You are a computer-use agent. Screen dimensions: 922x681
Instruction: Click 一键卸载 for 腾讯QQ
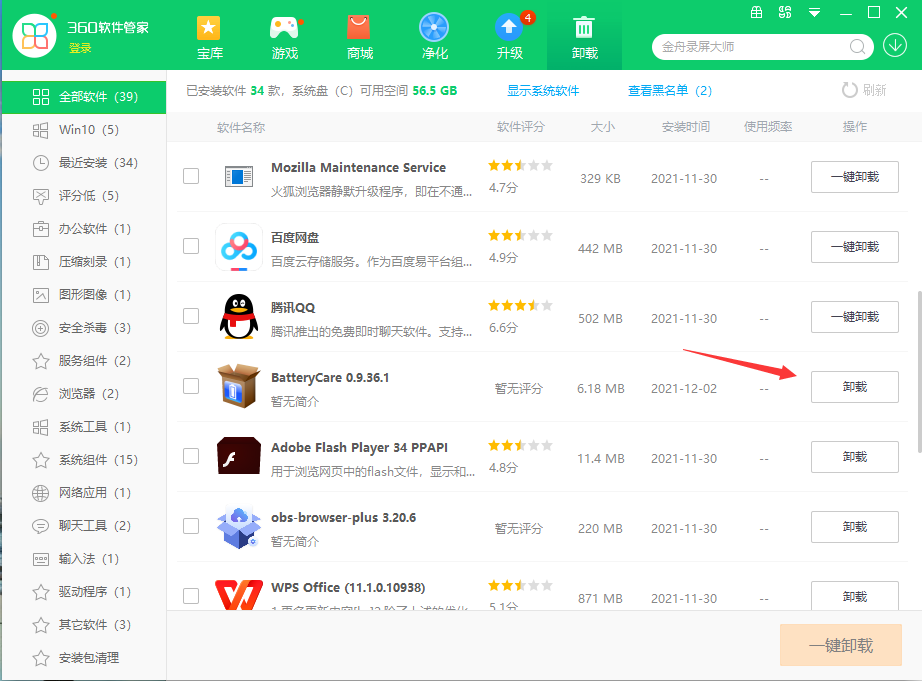[854, 317]
